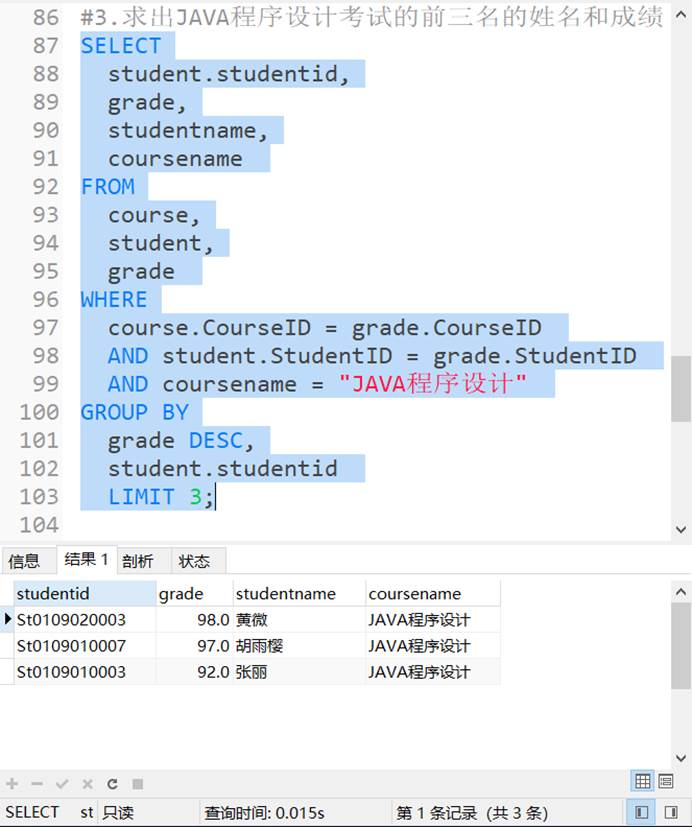Image resolution: width=692 pixels, height=827 pixels.
Task: Click the row indicator arrow for St0109020003
Action: tap(7, 619)
